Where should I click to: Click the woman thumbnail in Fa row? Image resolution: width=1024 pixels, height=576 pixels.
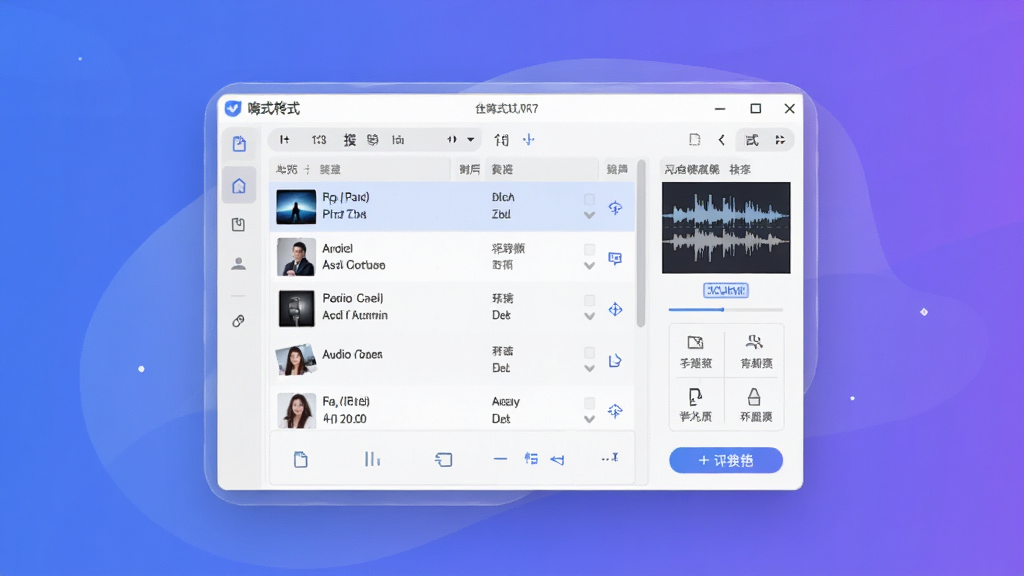click(x=296, y=410)
